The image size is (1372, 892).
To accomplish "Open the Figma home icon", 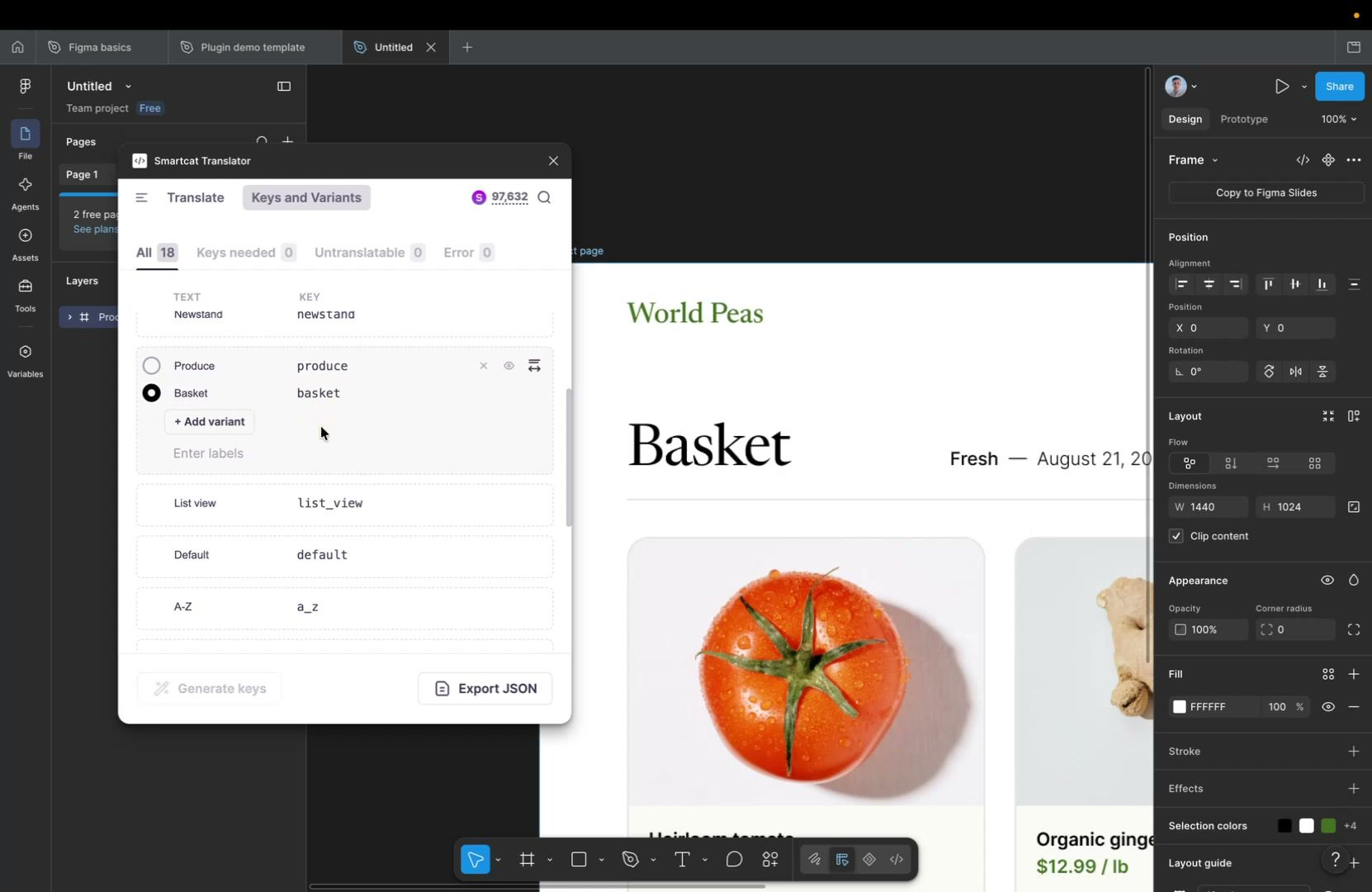I will coord(17,47).
